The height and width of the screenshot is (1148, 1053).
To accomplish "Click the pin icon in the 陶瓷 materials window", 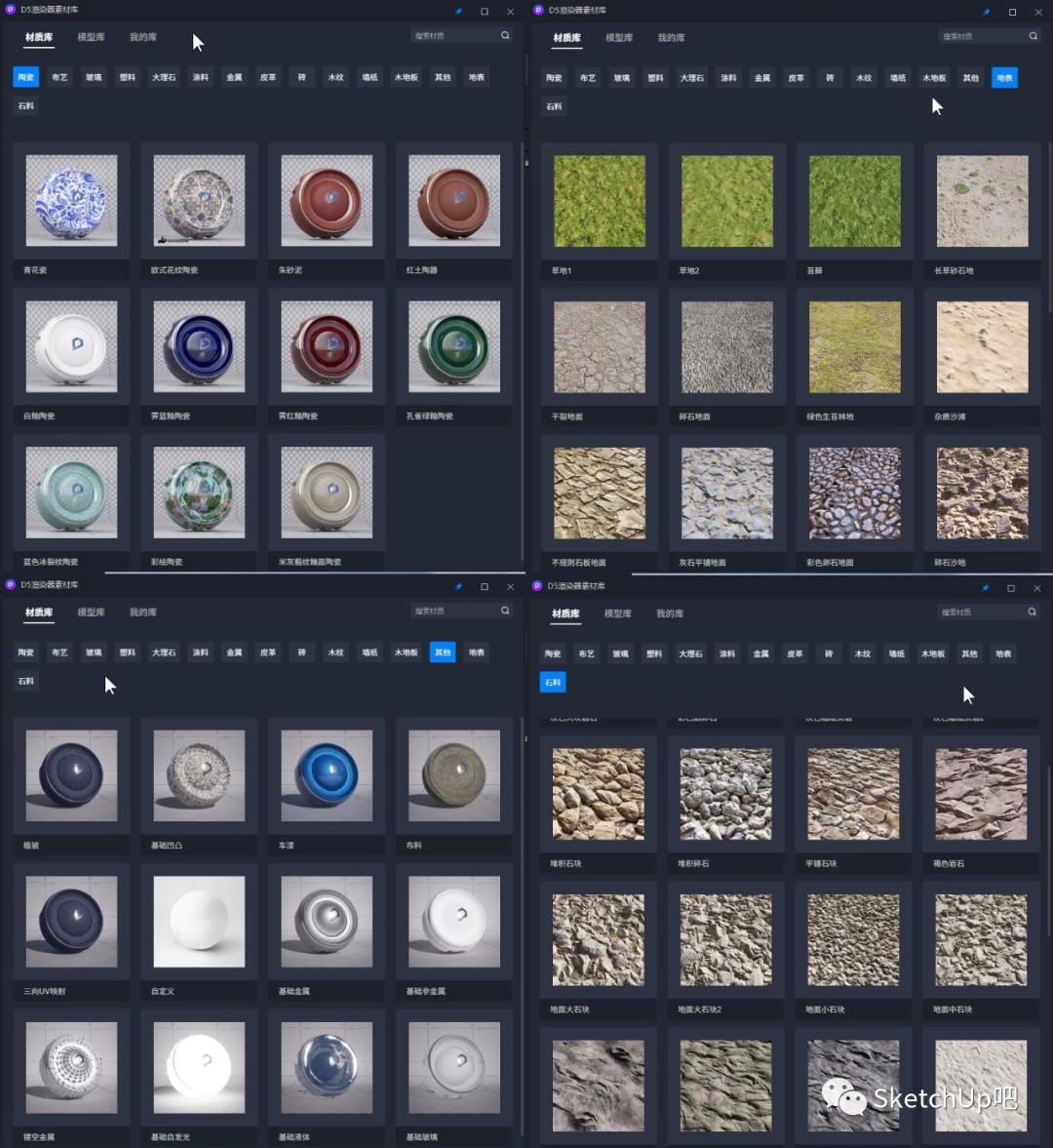I will pyautogui.click(x=458, y=12).
